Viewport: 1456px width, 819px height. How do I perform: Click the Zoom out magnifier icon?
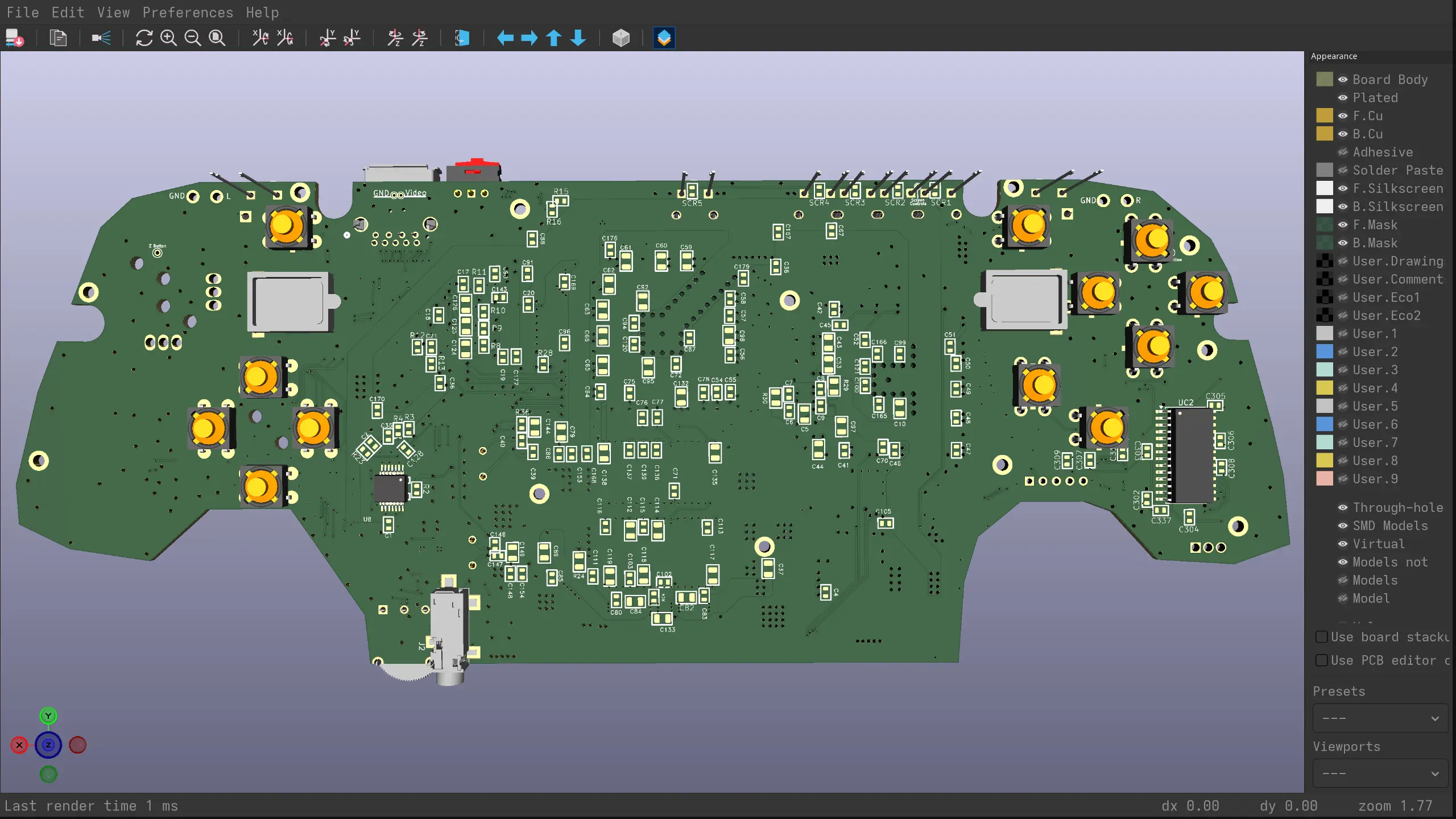pyautogui.click(x=193, y=38)
